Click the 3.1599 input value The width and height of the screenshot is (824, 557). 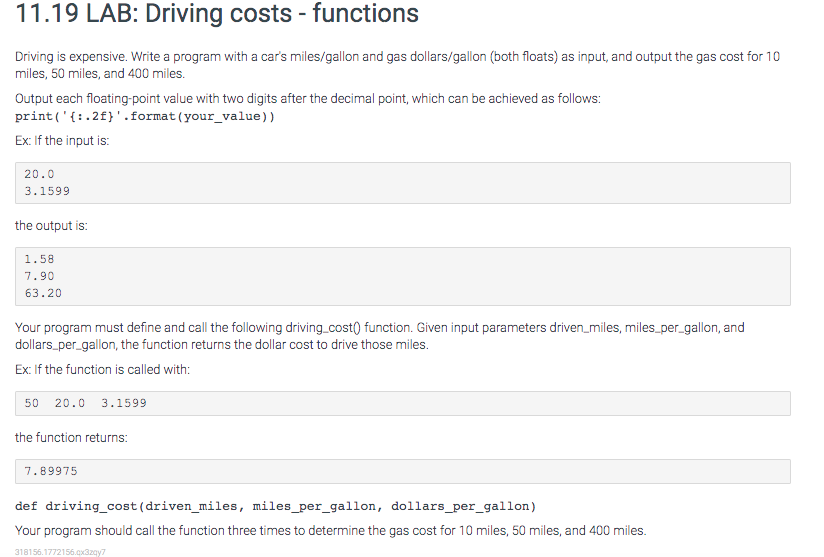(x=47, y=191)
